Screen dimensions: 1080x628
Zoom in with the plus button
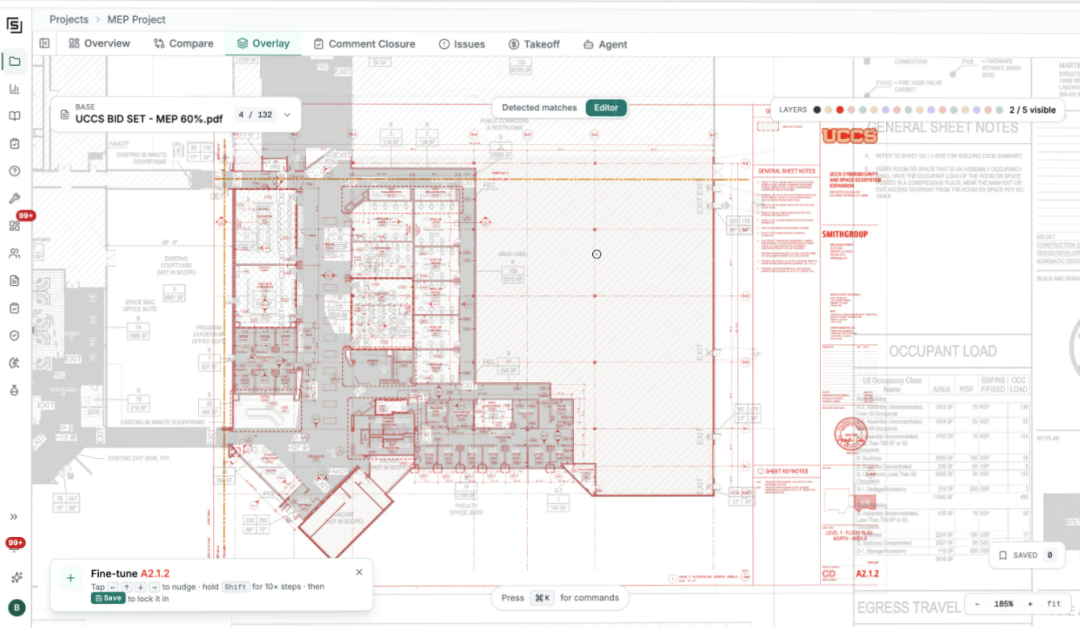[x=1030, y=604]
